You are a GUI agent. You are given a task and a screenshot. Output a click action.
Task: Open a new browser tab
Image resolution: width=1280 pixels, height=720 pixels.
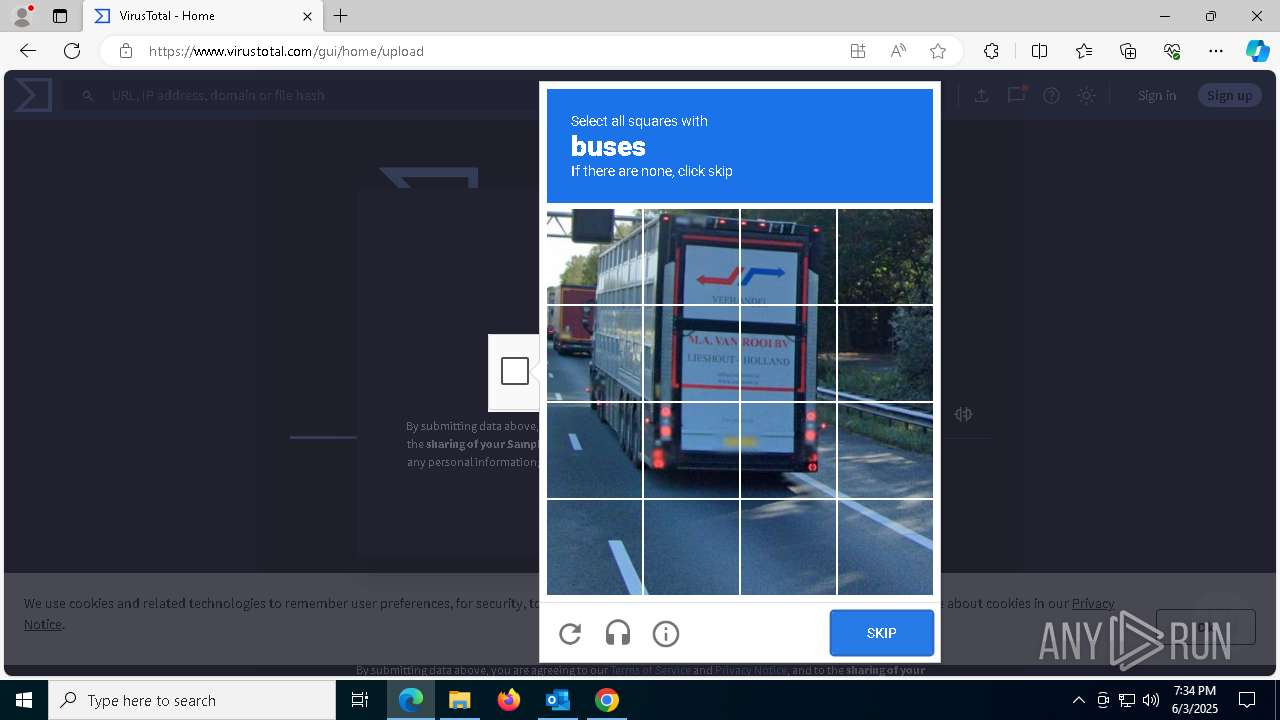coord(341,16)
